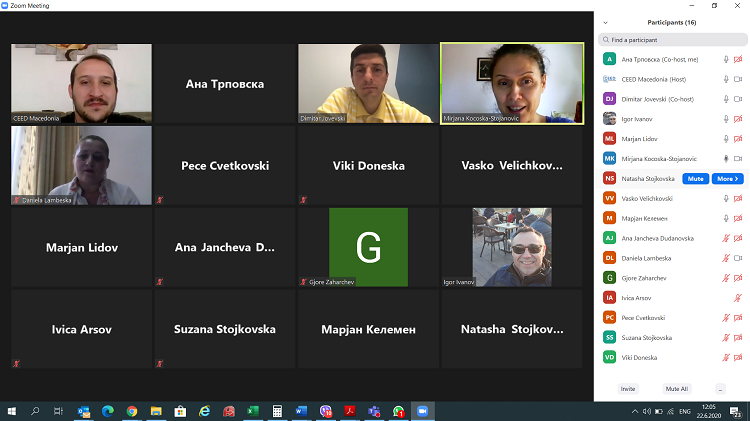The width and height of the screenshot is (750, 421).
Task: Click muted mic icon for Ivica Arsov
Action: [x=738, y=298]
